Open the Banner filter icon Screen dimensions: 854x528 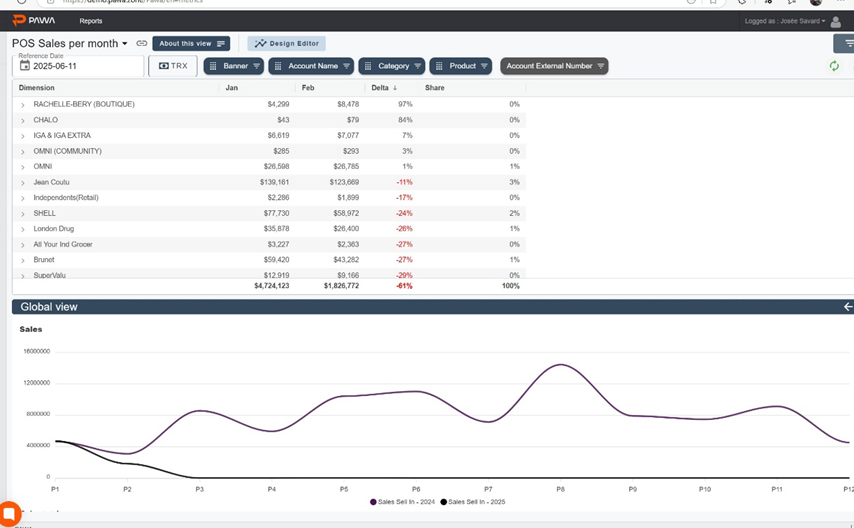tap(256, 66)
